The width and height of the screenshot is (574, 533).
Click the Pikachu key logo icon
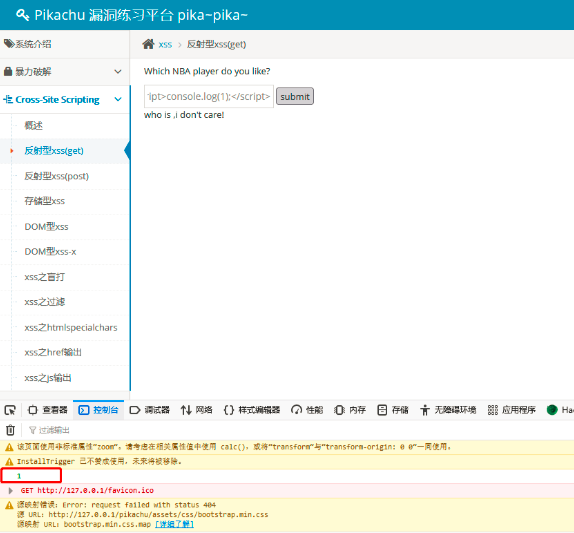23,15
